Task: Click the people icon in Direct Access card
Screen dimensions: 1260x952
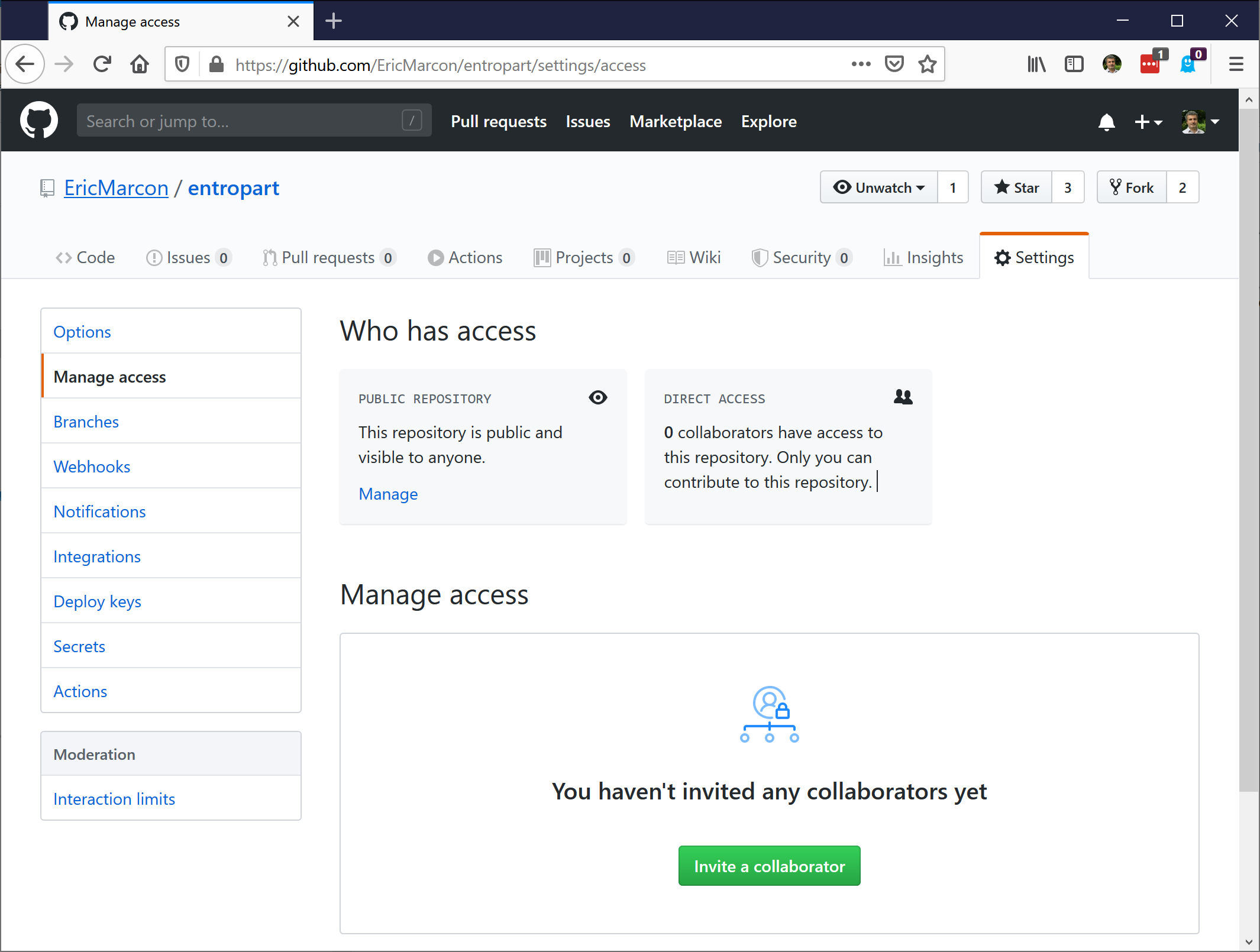Action: click(903, 397)
